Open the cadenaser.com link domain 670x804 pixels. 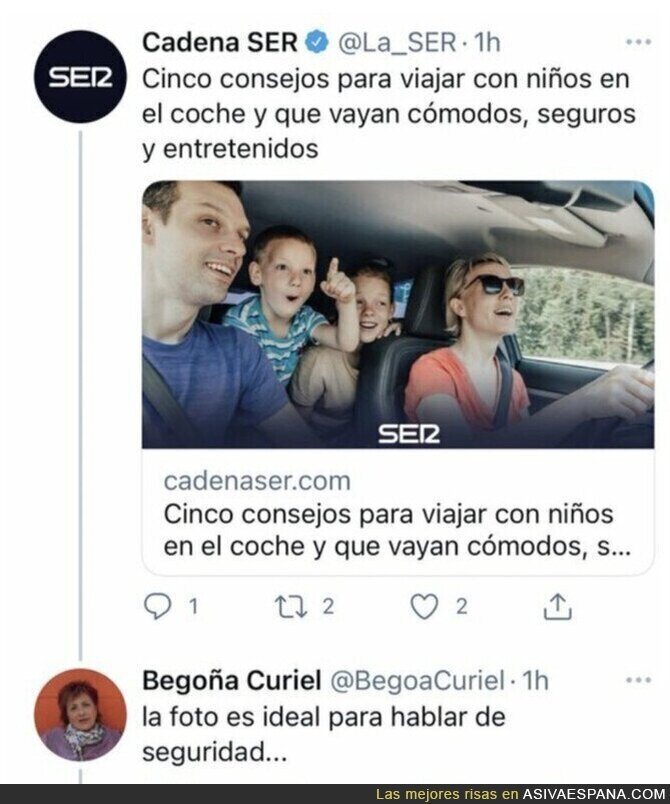(257, 481)
